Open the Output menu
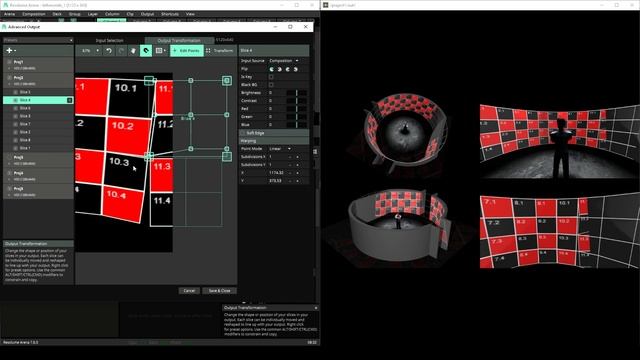This screenshot has height=360, width=640. click(147, 14)
